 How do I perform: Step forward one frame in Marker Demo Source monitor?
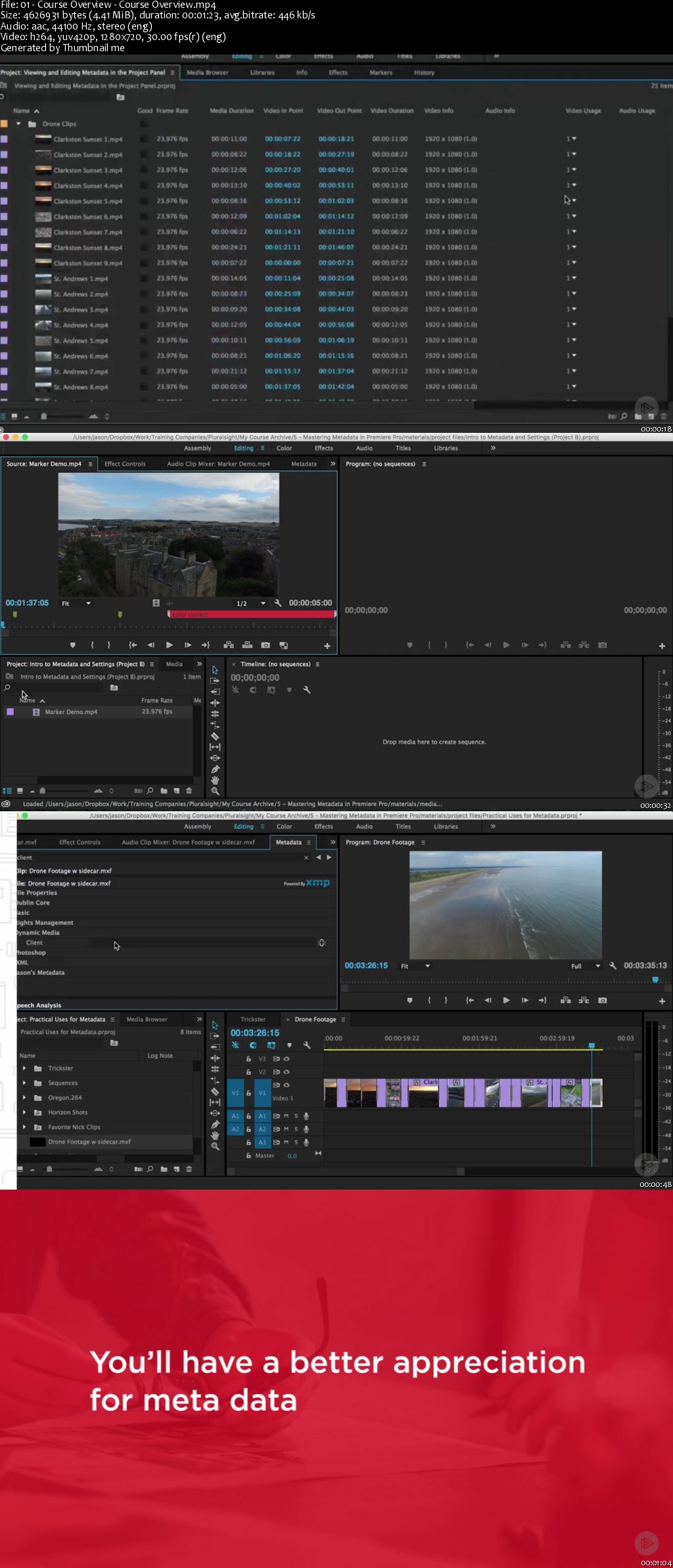click(x=188, y=645)
